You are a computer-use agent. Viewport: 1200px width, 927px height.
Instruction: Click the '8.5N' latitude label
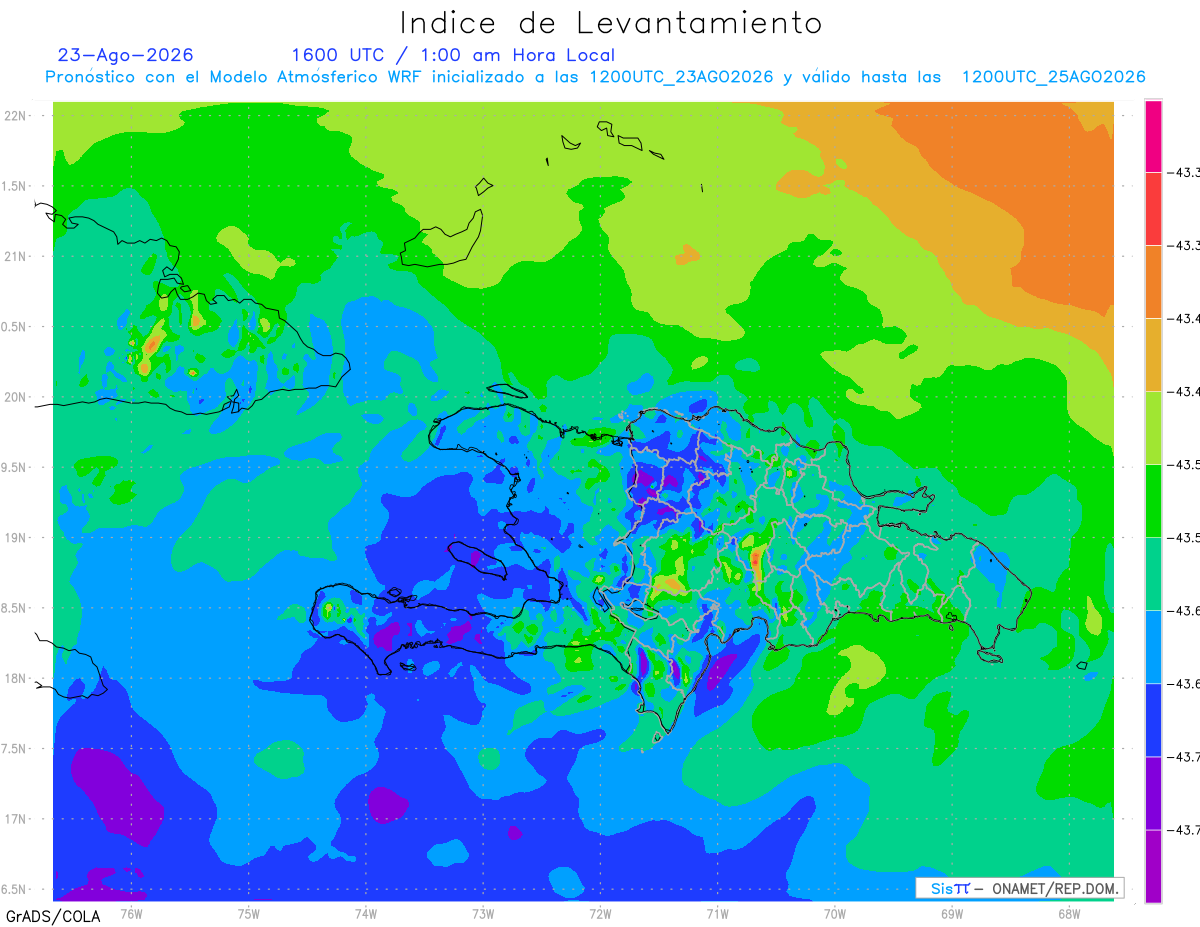pos(15,608)
